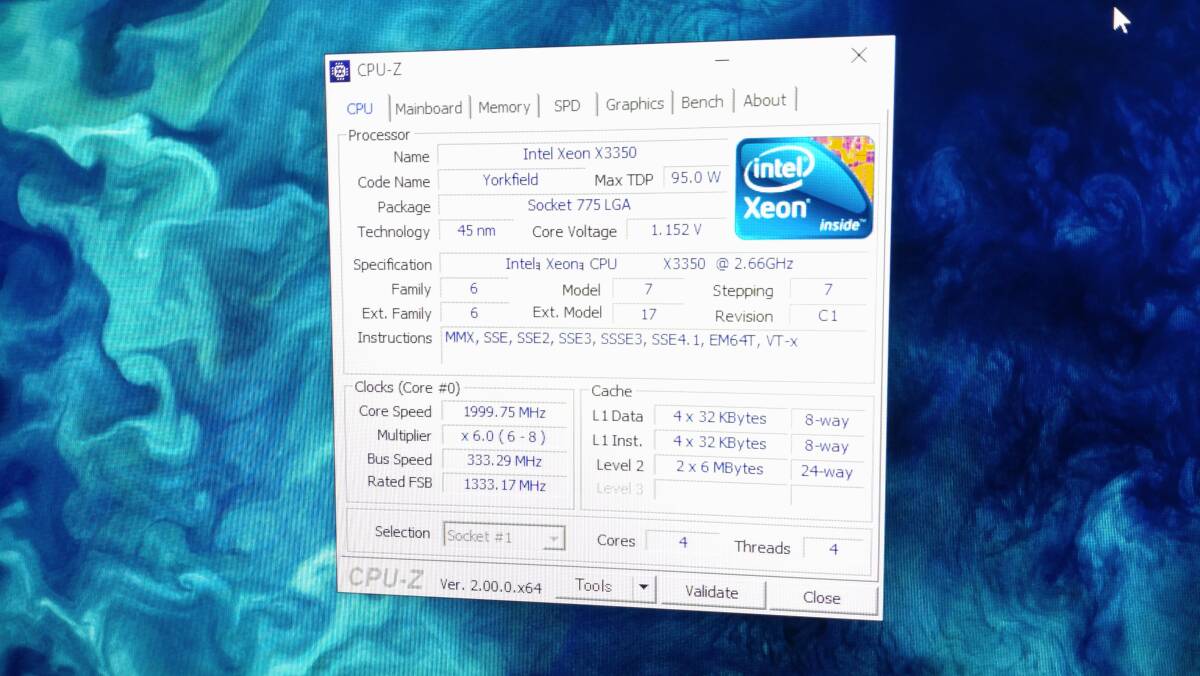The height and width of the screenshot is (676, 1200).
Task: Click the Technology value 45 nm
Action: coord(477,231)
